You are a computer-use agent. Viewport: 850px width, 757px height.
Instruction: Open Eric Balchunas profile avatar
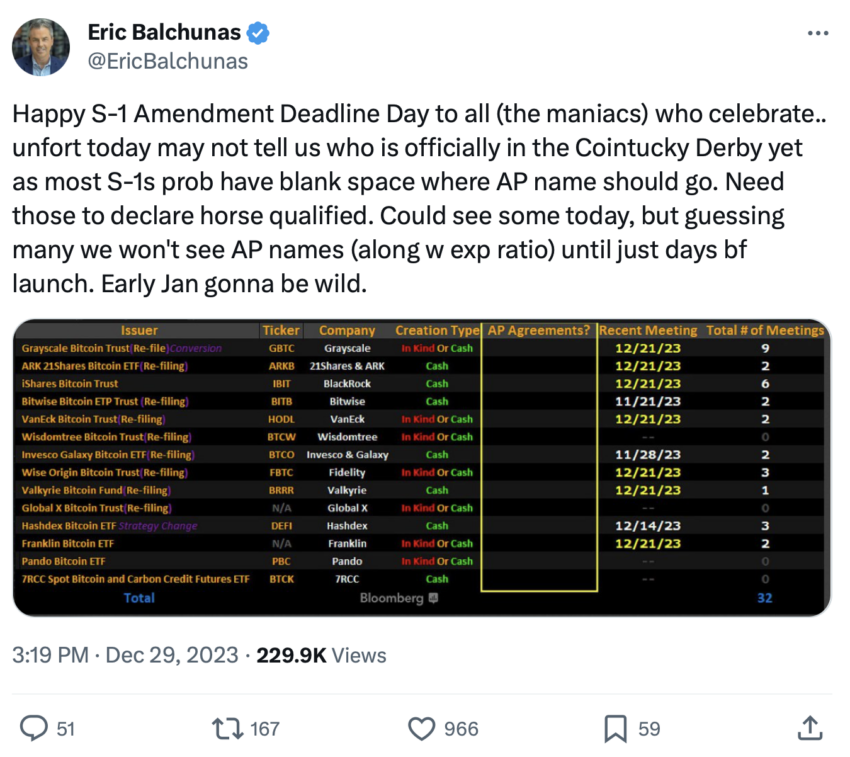tap(41, 47)
